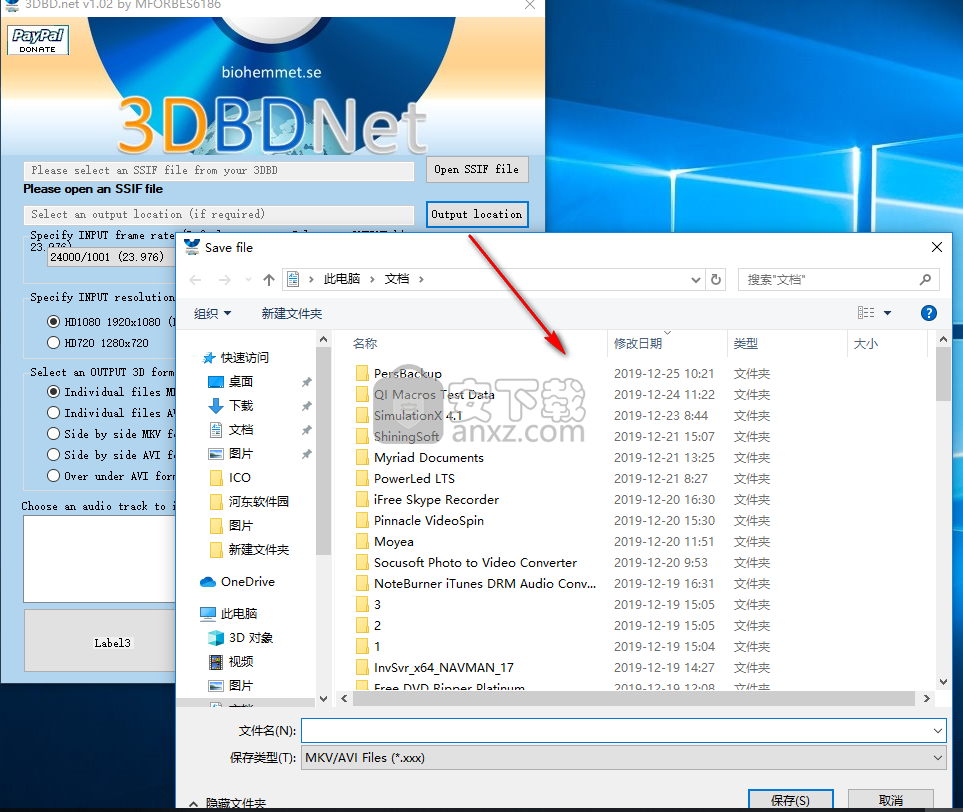Click the 文件名 input field
This screenshot has height=812, width=963.
pyautogui.click(x=616, y=731)
